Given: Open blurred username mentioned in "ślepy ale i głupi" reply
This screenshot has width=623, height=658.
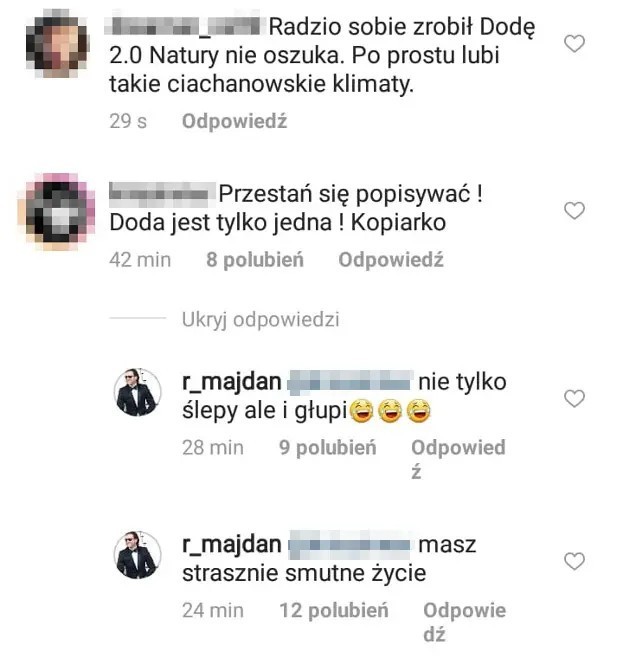Looking at the screenshot, I should coord(350,383).
